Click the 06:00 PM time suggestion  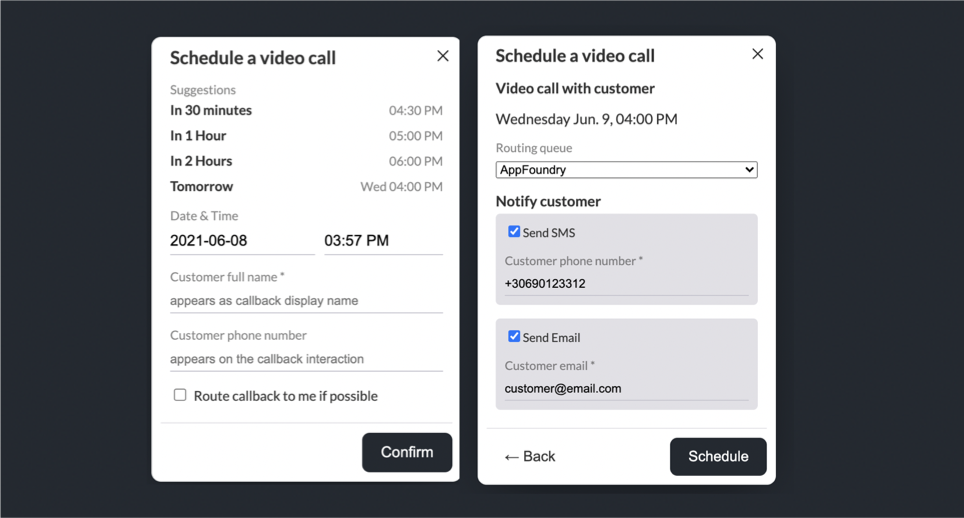click(415, 161)
